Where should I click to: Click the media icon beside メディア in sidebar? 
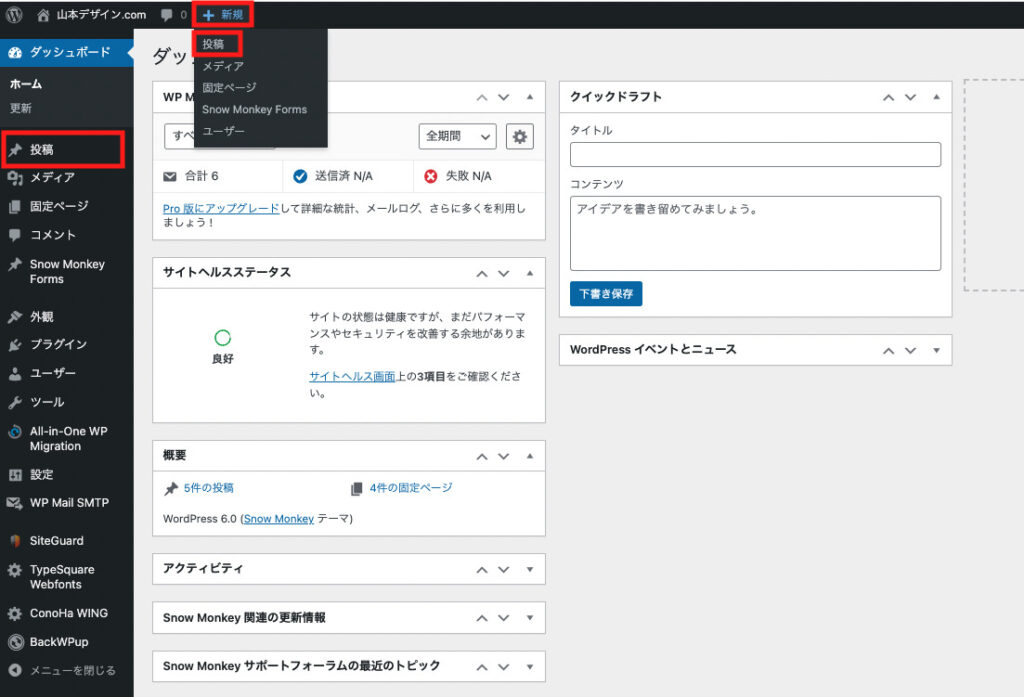15,178
